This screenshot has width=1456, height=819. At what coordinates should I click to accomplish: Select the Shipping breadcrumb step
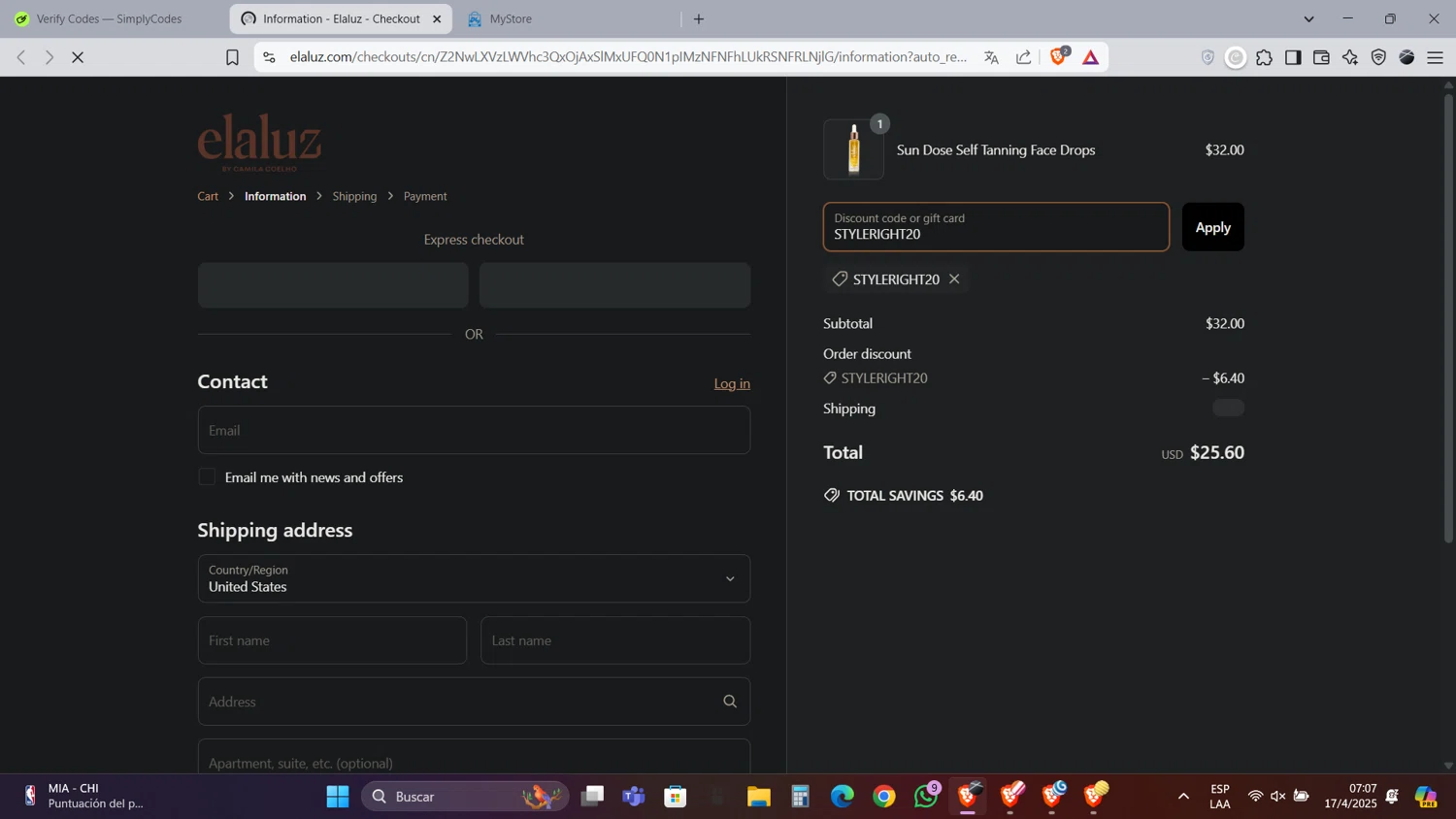click(354, 196)
